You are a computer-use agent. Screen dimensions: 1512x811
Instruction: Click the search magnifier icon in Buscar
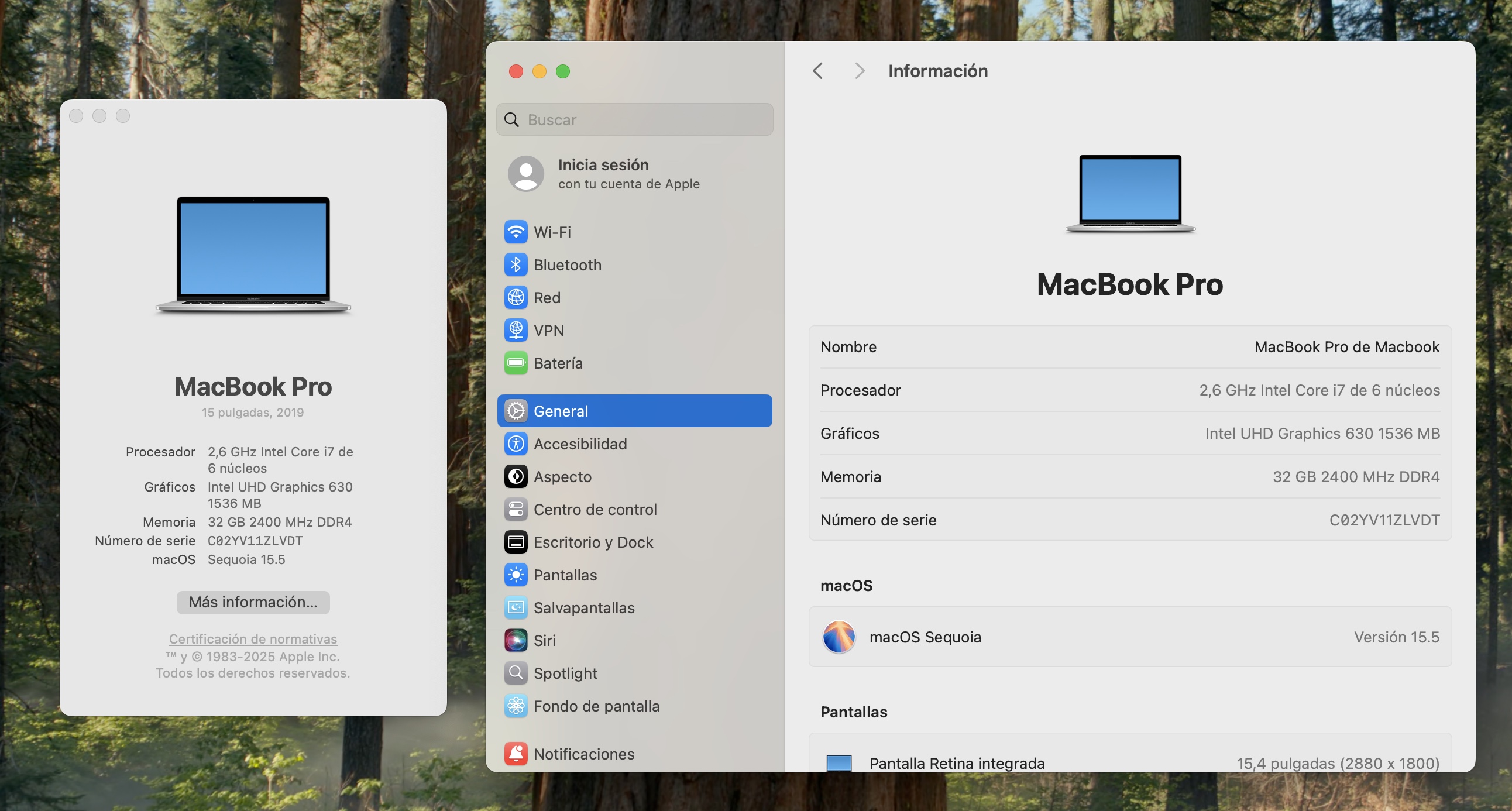click(x=512, y=120)
